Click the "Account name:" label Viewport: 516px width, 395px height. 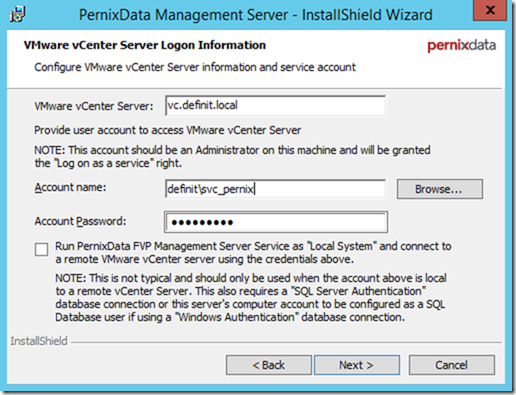pyautogui.click(x=70, y=187)
